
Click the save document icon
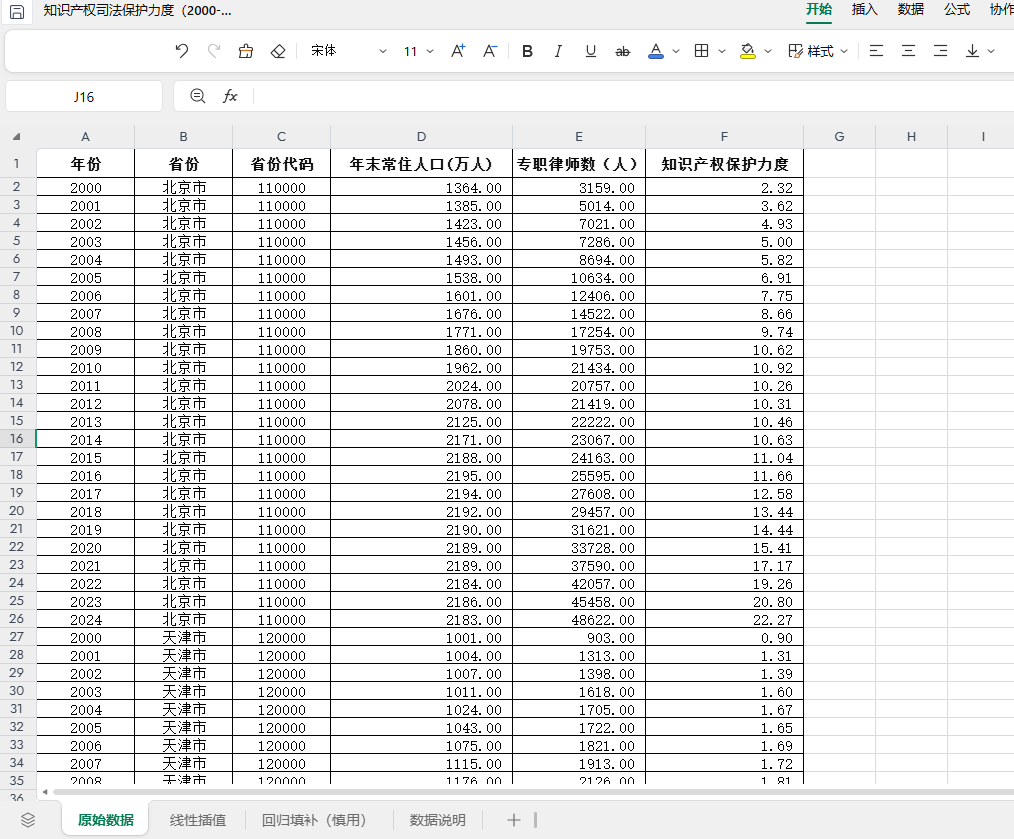[x=17, y=12]
